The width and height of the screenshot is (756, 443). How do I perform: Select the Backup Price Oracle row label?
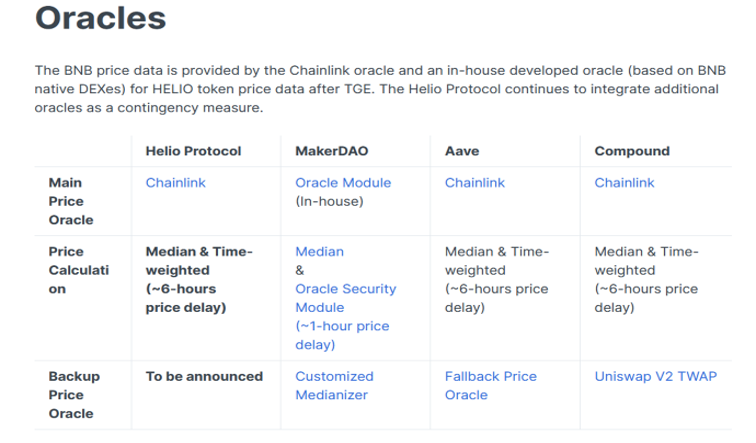point(71,395)
